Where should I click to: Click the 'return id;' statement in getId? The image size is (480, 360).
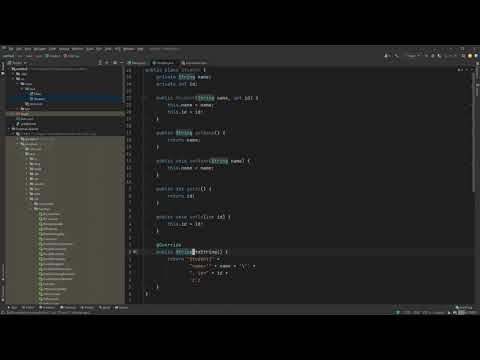click(x=180, y=196)
